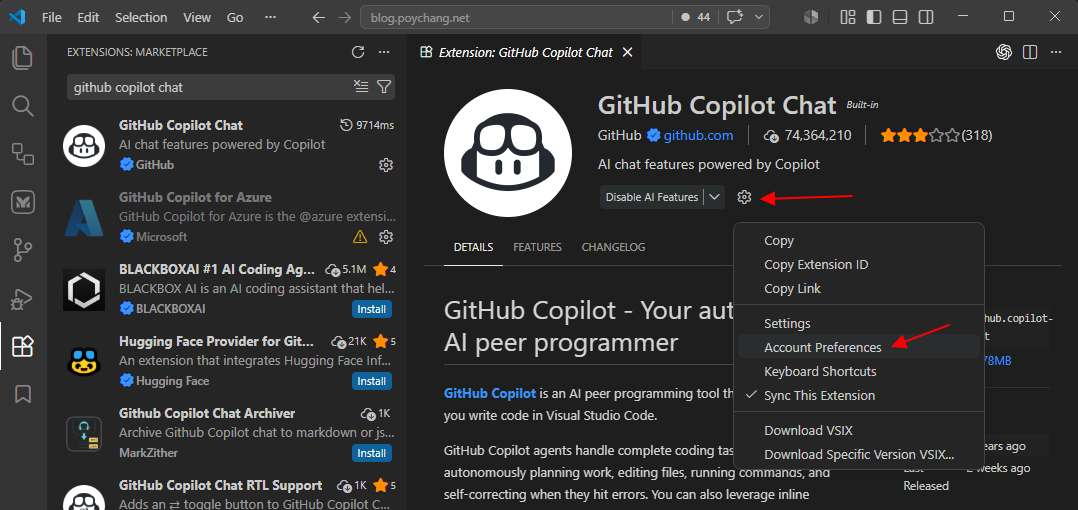Open the overflow menu after Go
Screen dimensions: 1078x510
[x=271, y=18]
